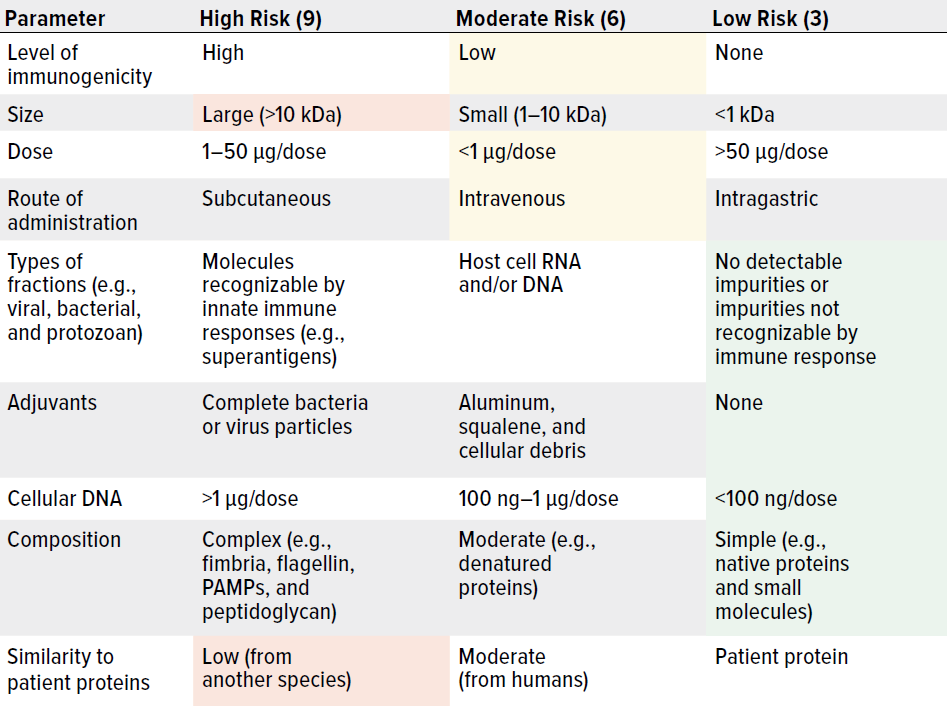Click the "Intravenous" cell
The width and height of the screenshot is (947, 706).
click(x=512, y=199)
